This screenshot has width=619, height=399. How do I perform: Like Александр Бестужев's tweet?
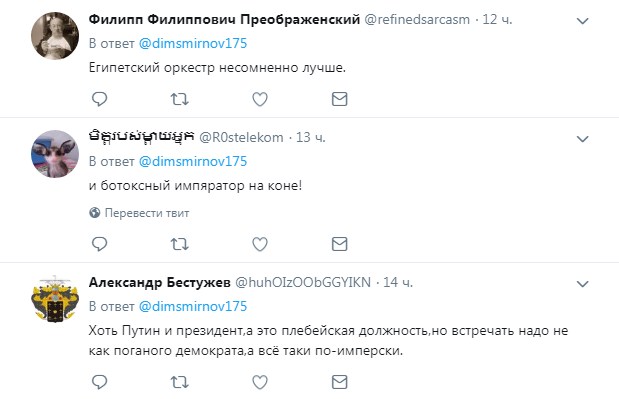[x=260, y=382]
